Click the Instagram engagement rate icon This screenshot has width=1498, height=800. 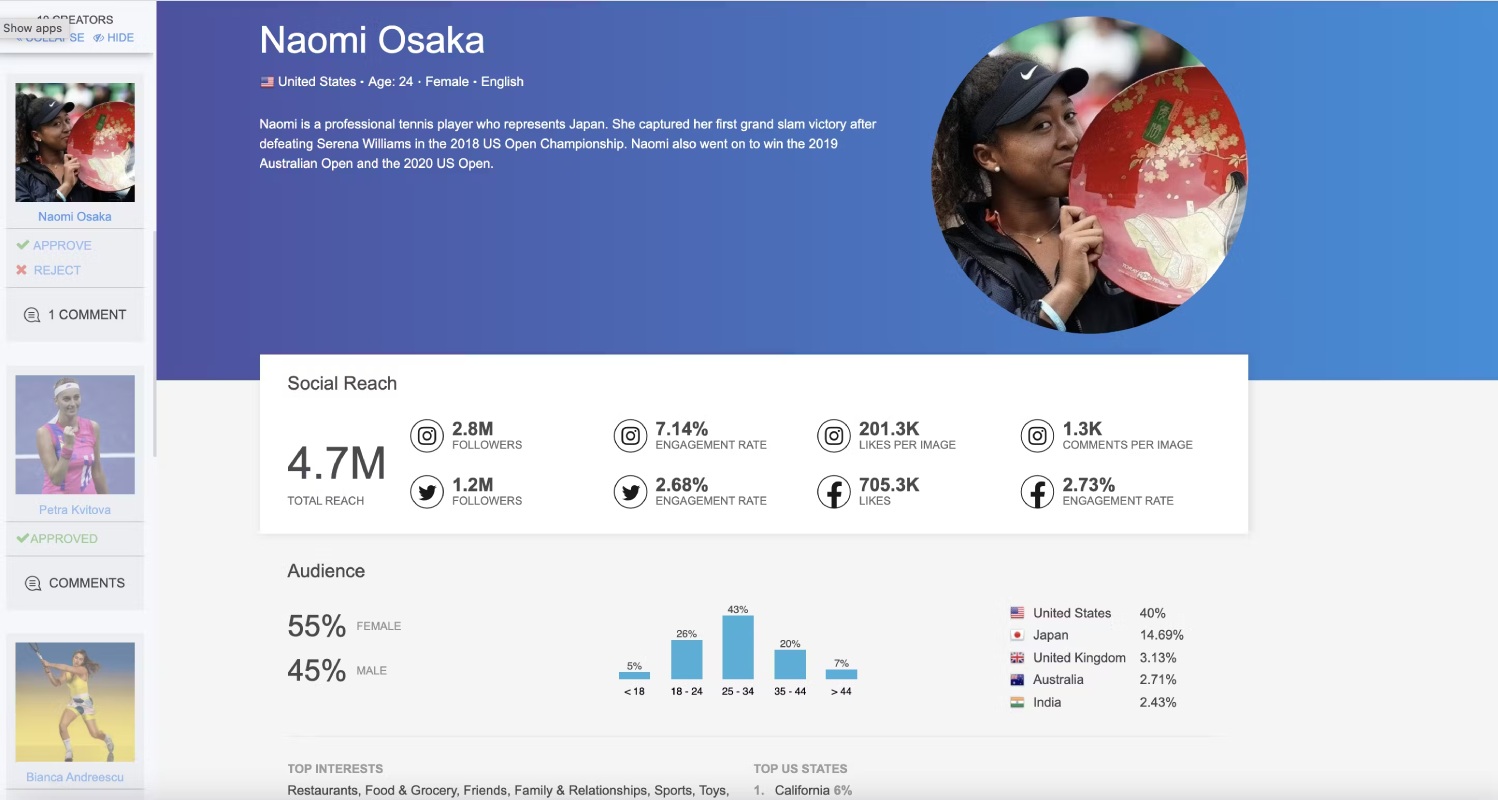(630, 436)
